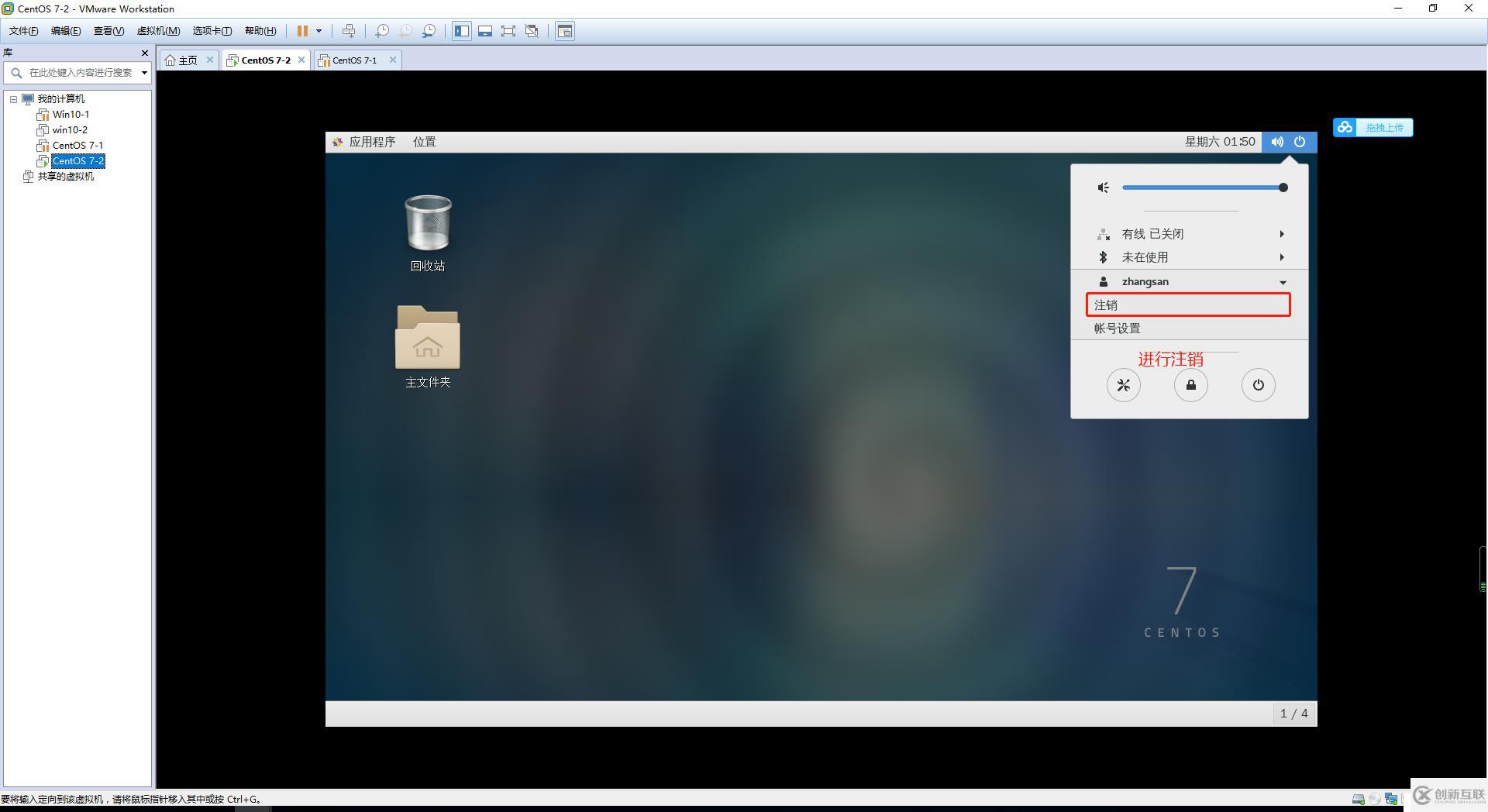The height and width of the screenshot is (812, 1488).
Task: Click the Bluetooth icon in system menu
Action: (1104, 257)
